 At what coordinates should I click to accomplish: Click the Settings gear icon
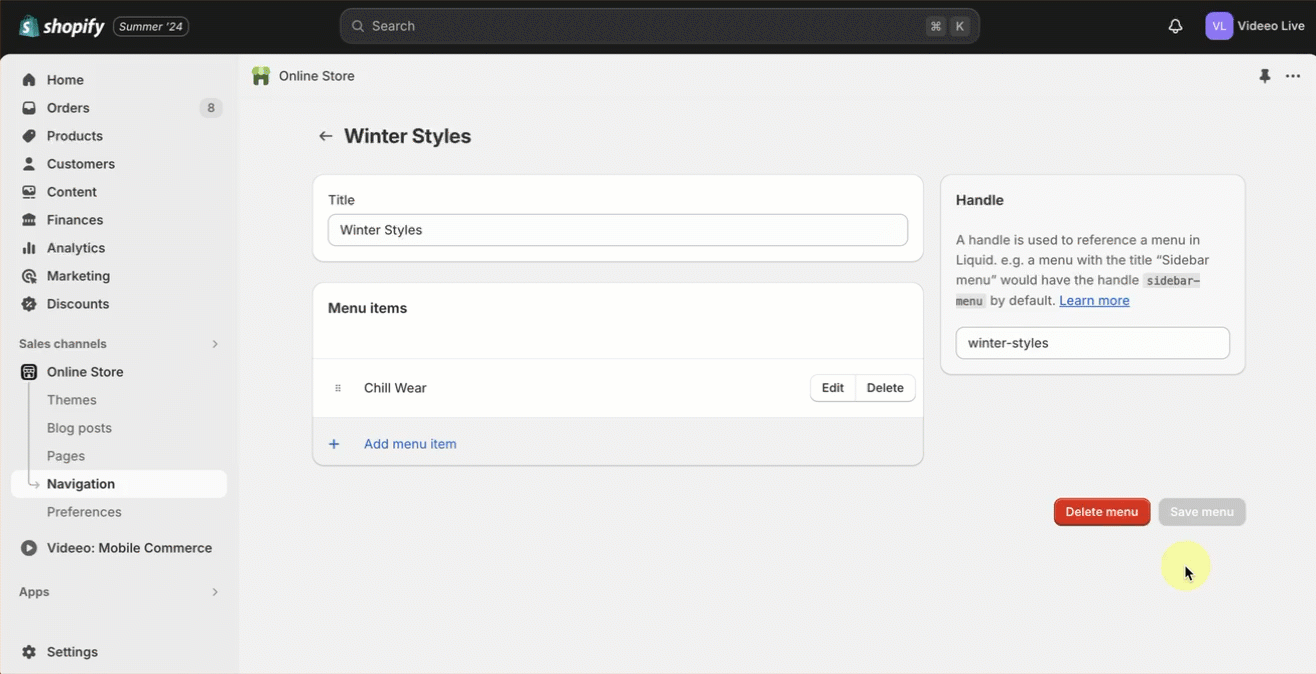point(29,652)
